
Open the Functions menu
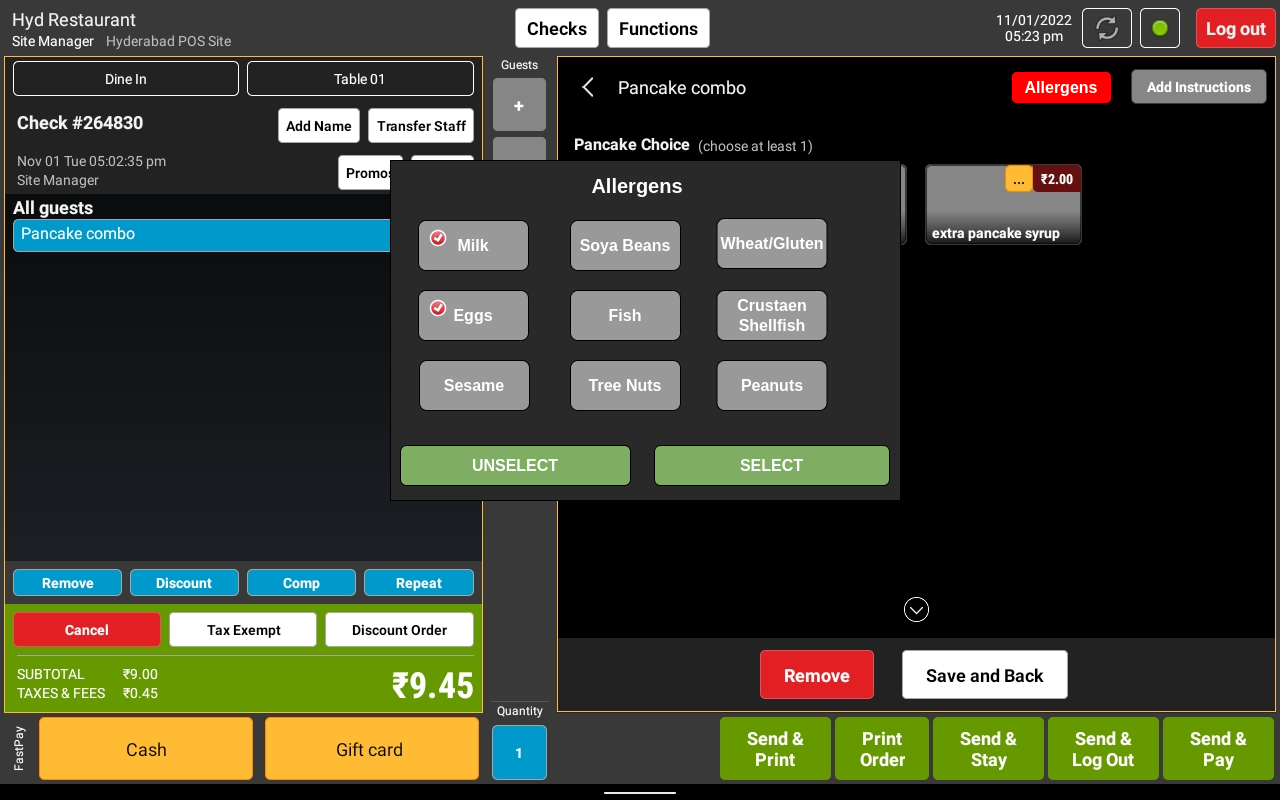click(x=658, y=28)
